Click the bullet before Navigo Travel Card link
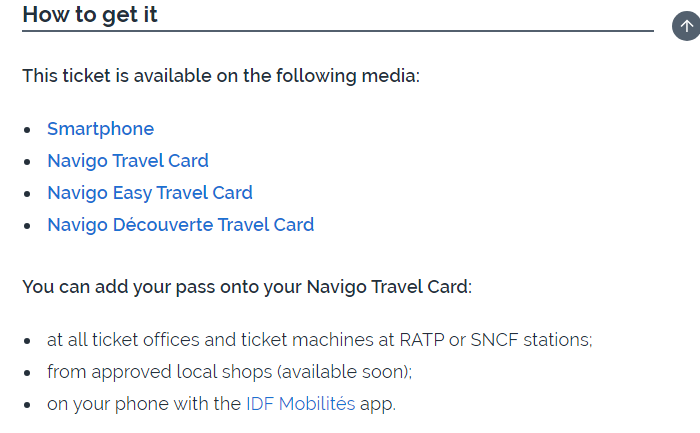 tap(27, 162)
